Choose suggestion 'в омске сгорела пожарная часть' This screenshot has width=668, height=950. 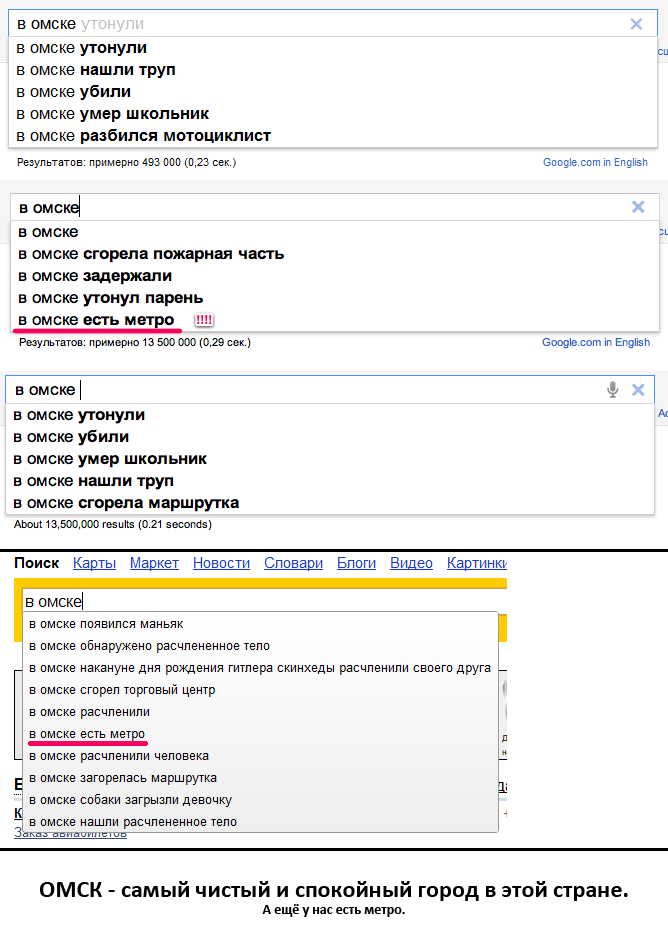pos(151,254)
